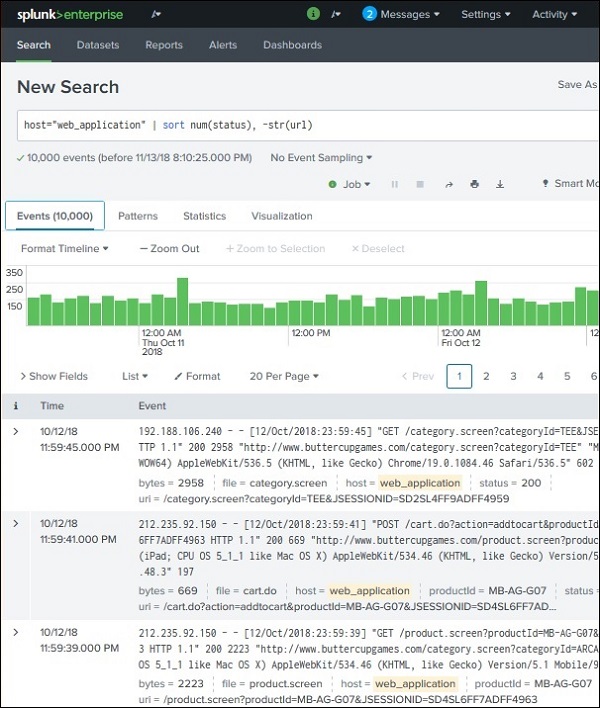Screen dimensions: 600x708
Task: Show the Fields sidebar
Action: pos(54,376)
